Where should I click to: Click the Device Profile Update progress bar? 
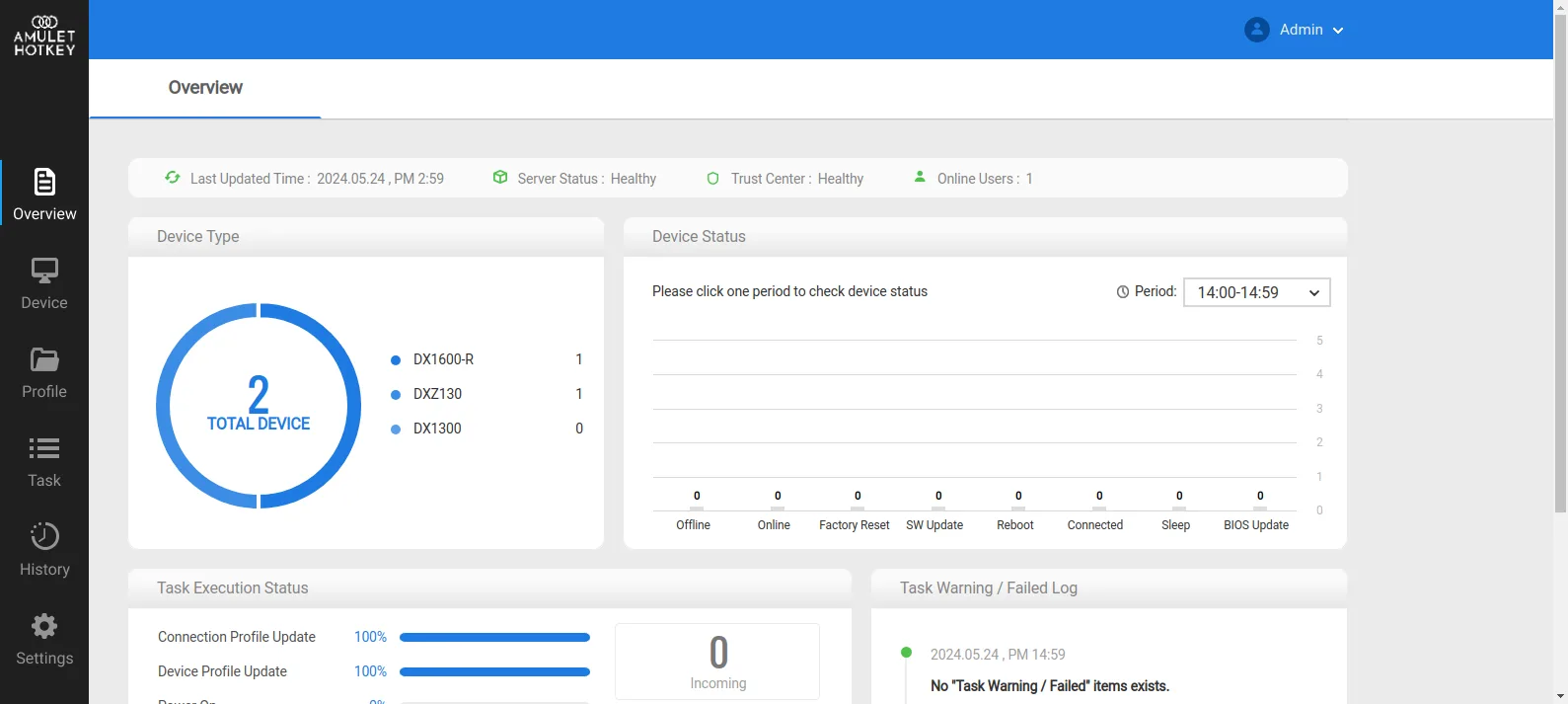coord(494,672)
